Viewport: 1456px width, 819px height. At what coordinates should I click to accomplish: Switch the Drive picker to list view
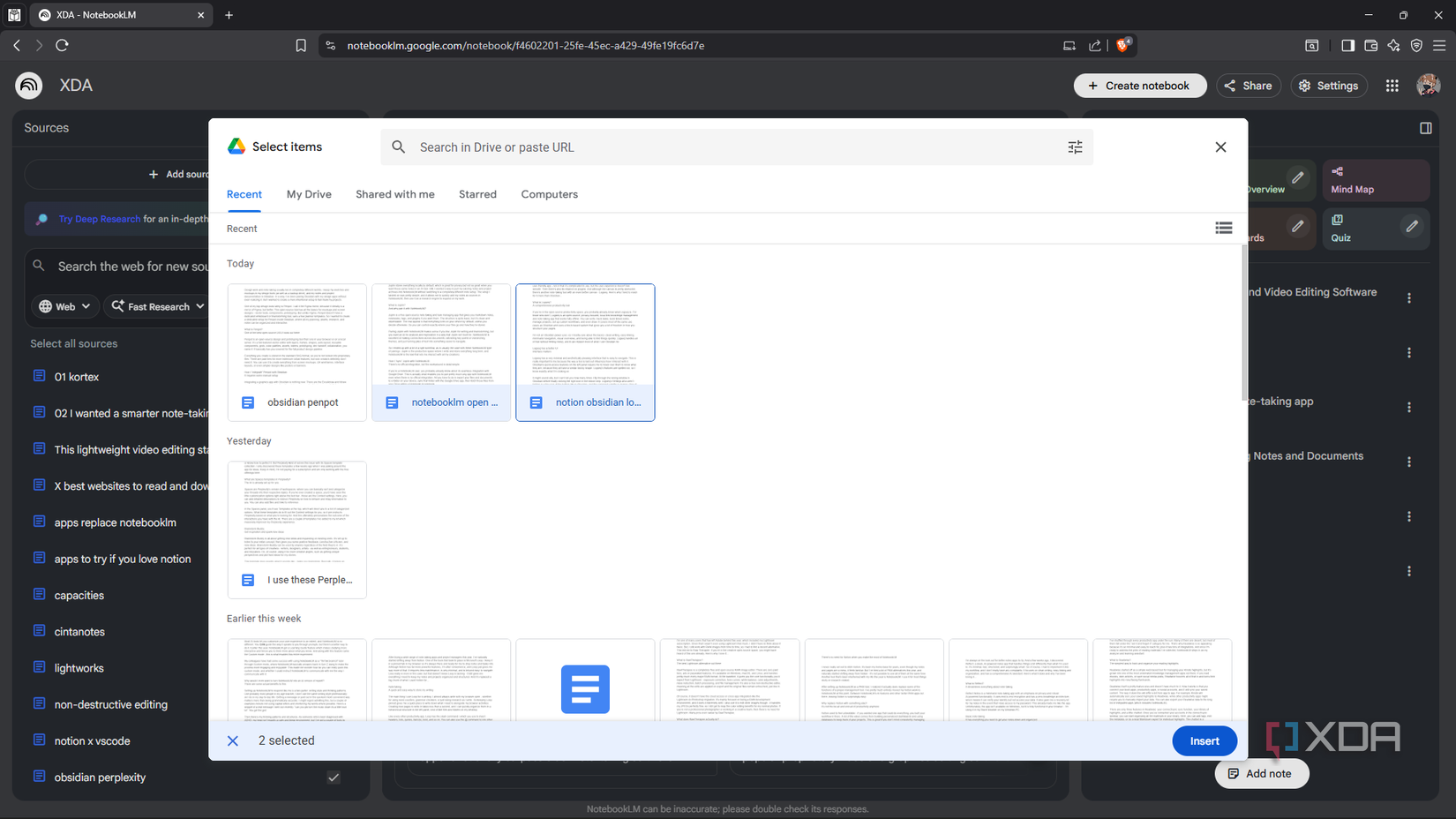1224,228
